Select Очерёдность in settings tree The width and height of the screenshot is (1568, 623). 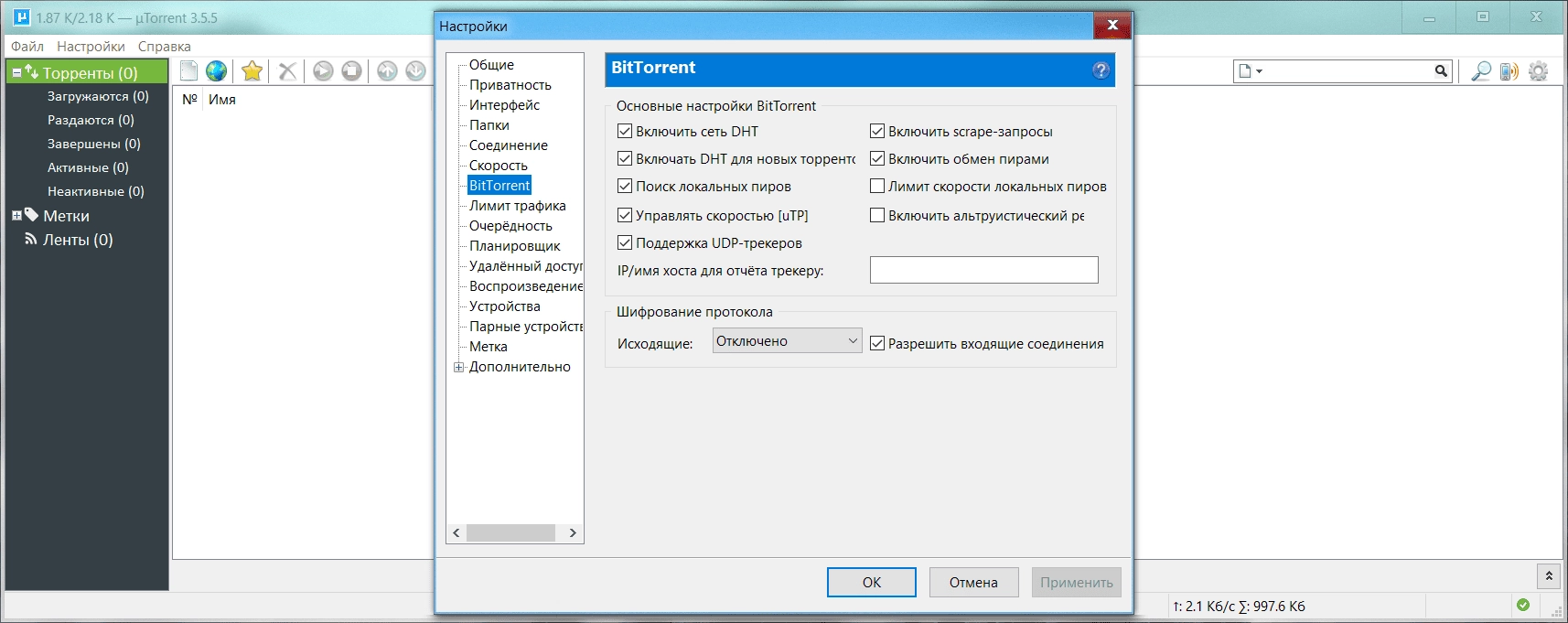coord(510,225)
